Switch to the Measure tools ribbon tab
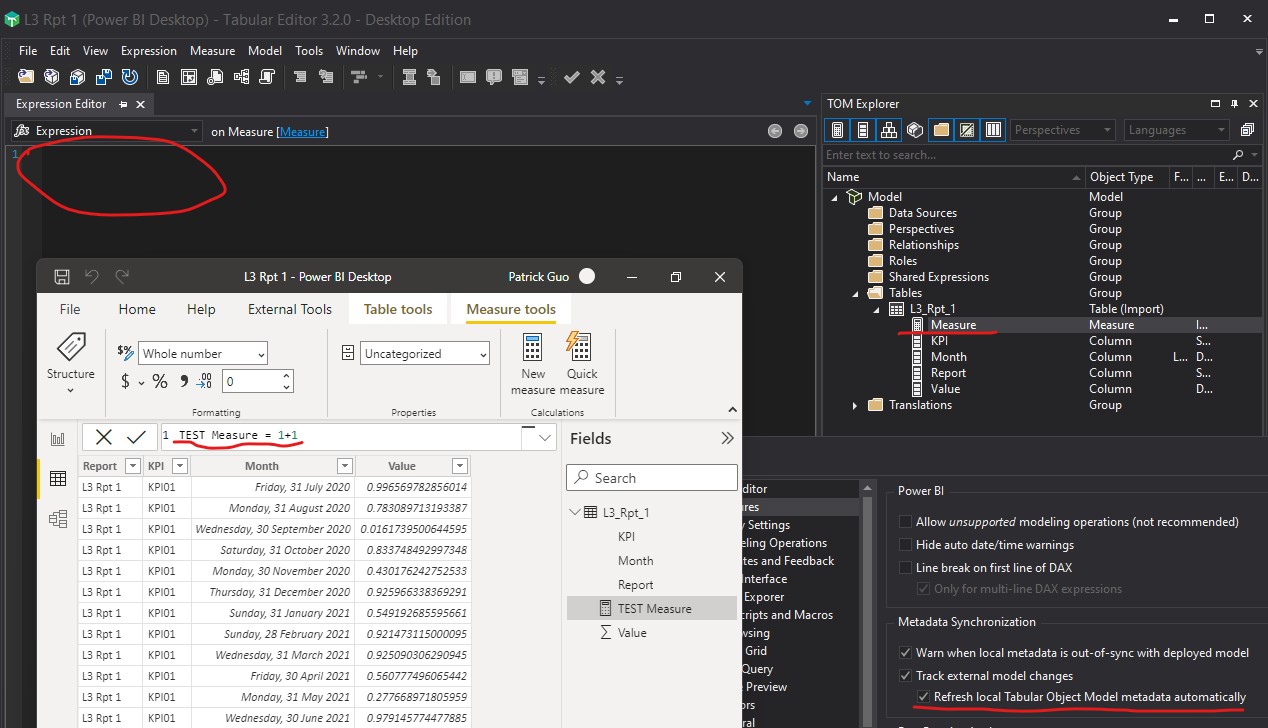 pos(511,309)
